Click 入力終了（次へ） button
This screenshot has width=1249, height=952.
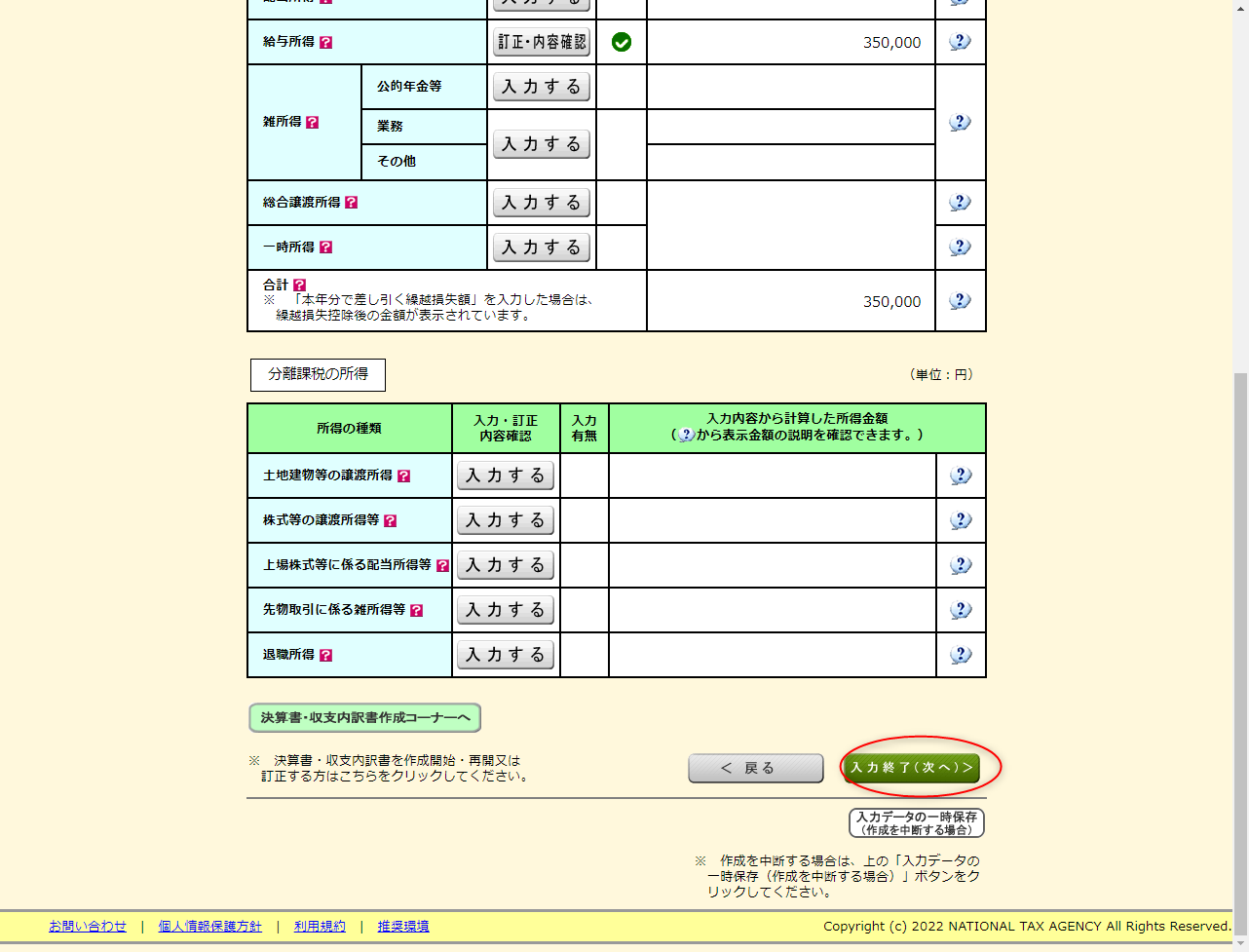click(x=912, y=768)
